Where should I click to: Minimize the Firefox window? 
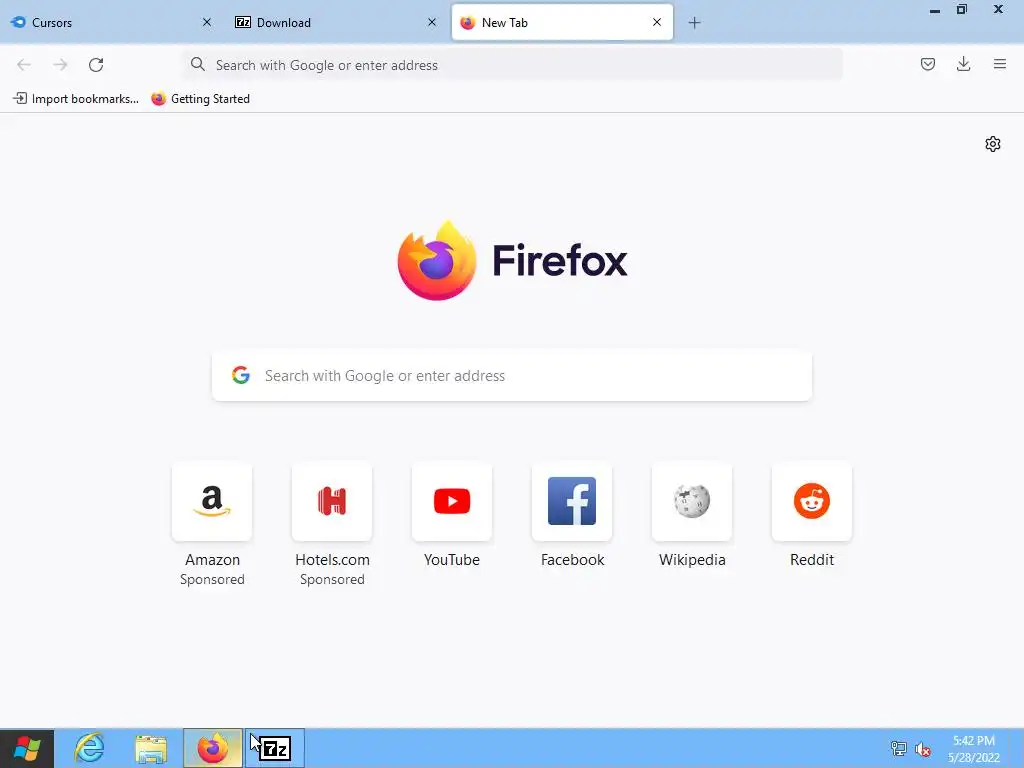coord(935,10)
